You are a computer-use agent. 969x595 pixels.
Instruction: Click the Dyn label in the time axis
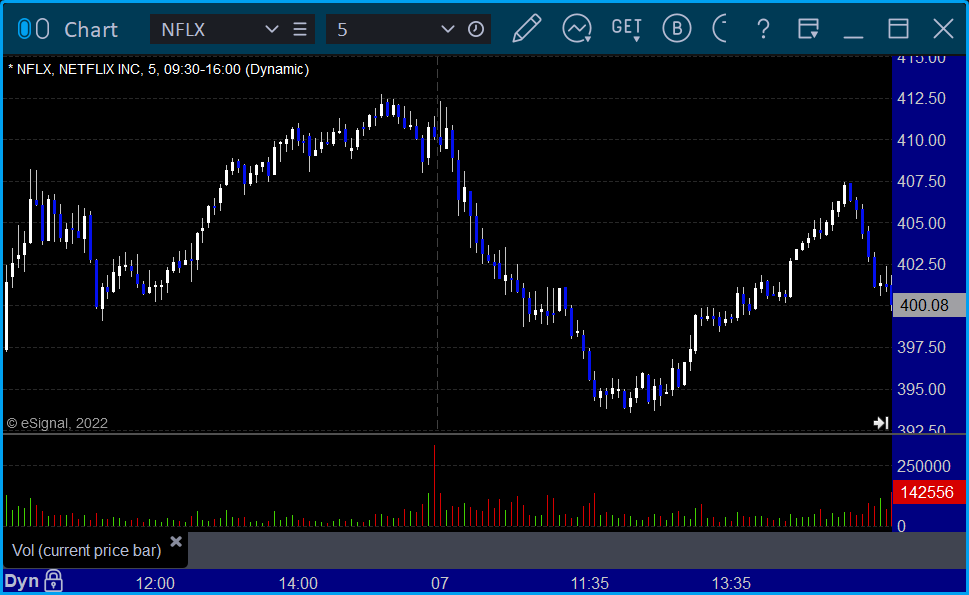(x=22, y=581)
